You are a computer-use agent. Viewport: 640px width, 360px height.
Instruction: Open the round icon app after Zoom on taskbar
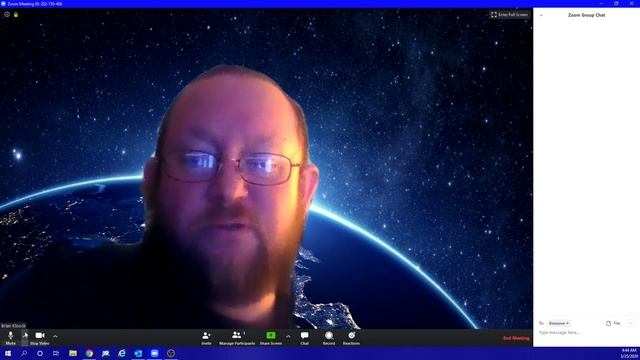click(171, 353)
